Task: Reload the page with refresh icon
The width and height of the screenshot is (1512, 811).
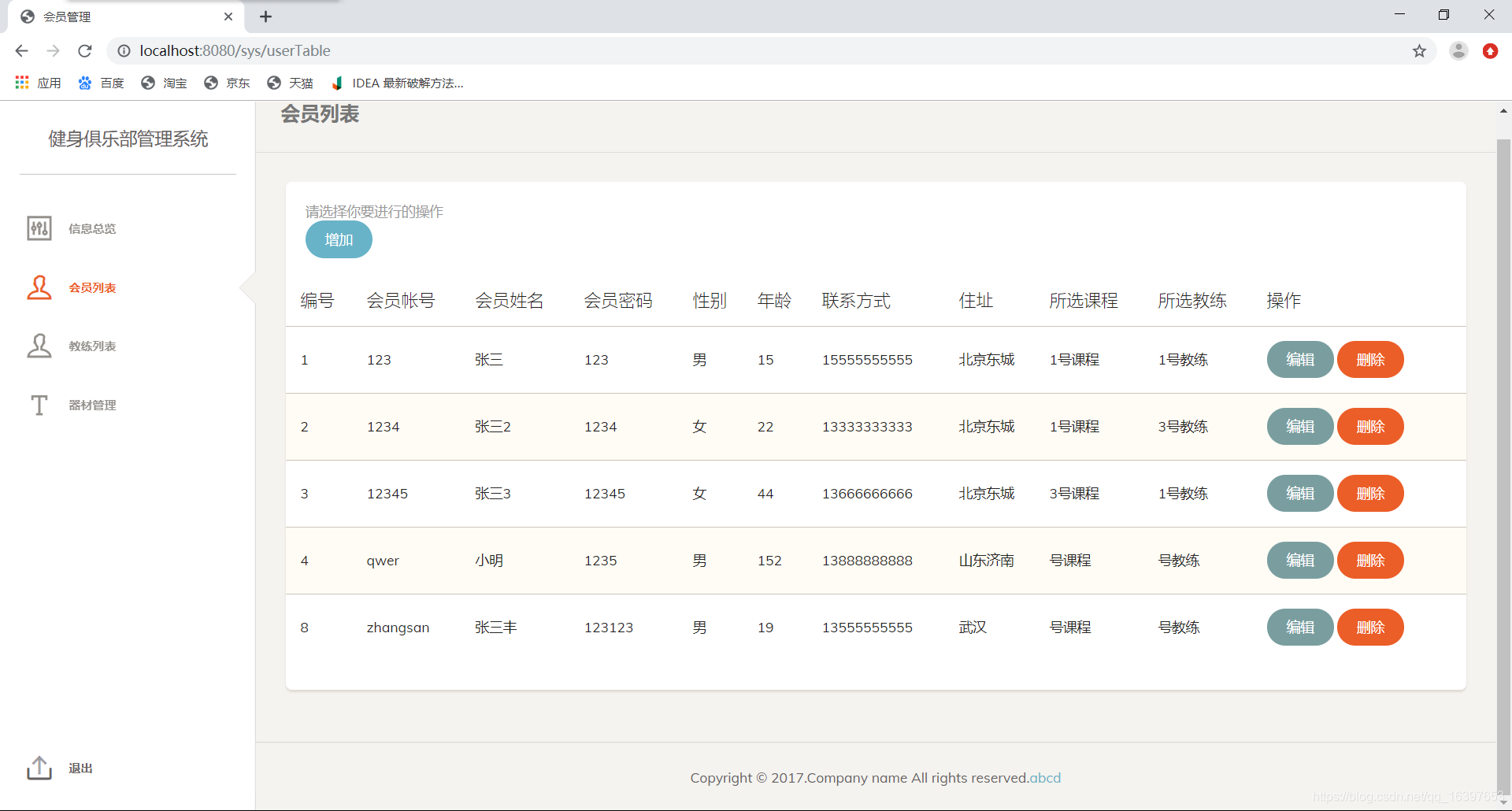Action: [x=85, y=51]
